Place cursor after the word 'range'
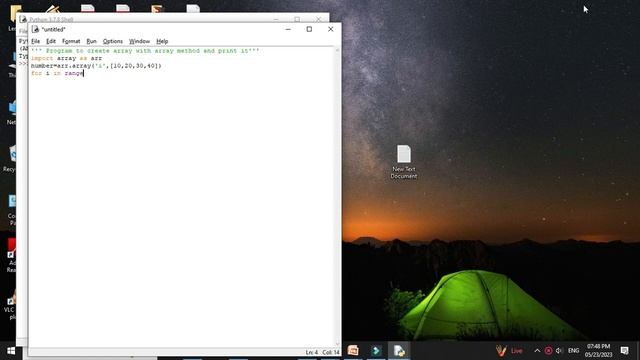 coord(84,73)
